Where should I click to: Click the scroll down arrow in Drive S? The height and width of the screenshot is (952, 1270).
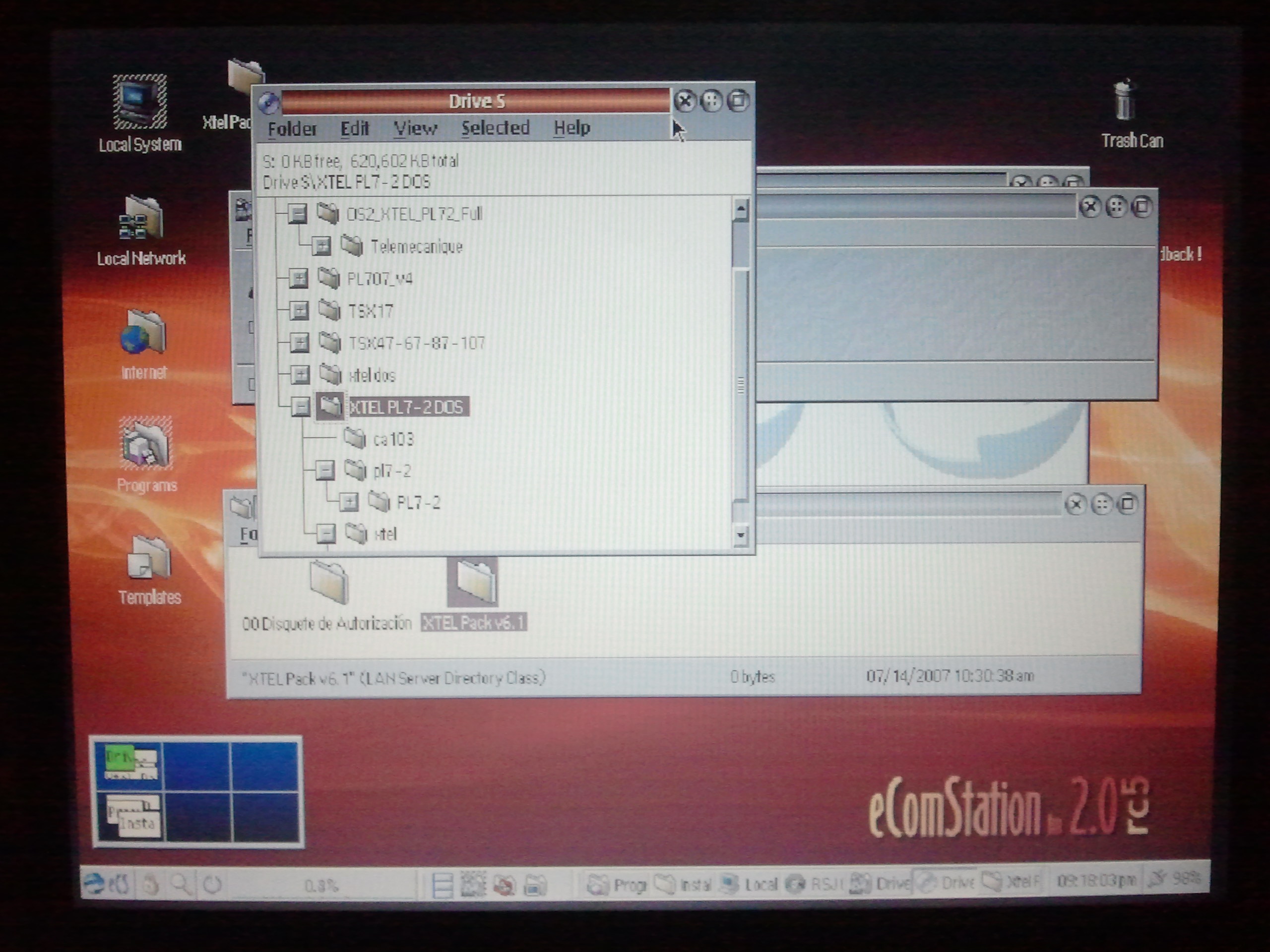tap(741, 535)
